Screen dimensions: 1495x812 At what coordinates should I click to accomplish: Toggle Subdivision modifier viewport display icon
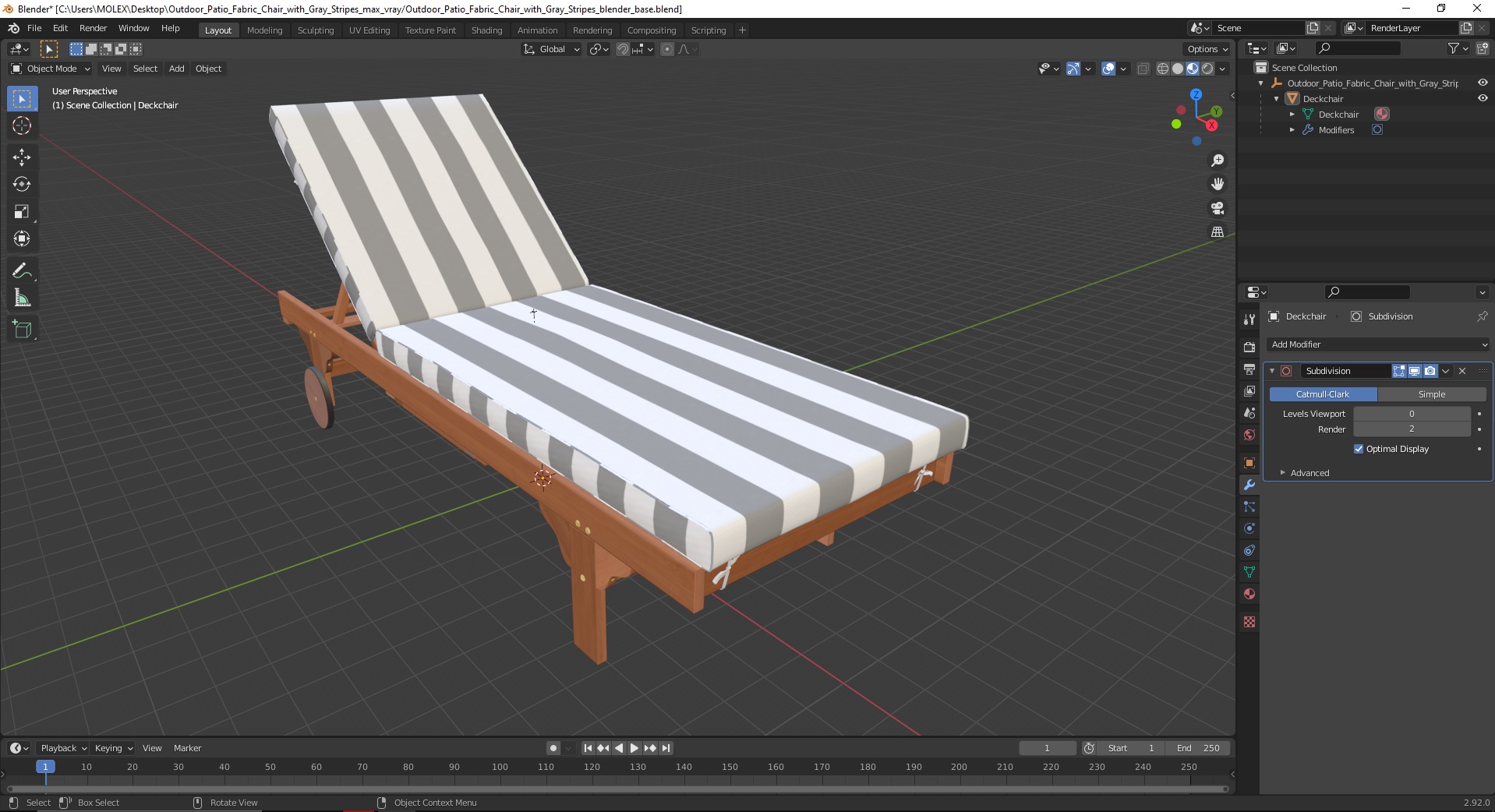[1414, 371]
